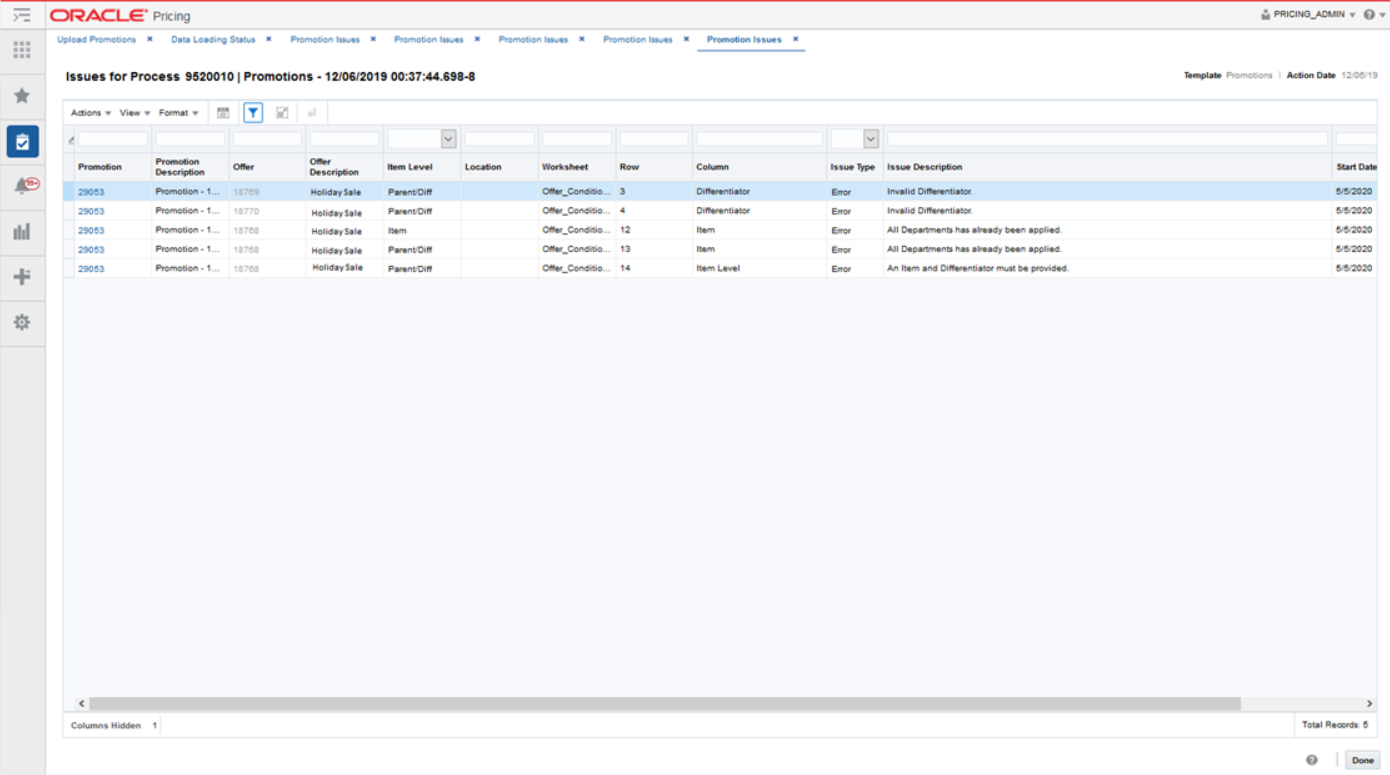Viewport: 1390px width, 775px height.
Task: Open the Actions menu
Action: [x=91, y=113]
